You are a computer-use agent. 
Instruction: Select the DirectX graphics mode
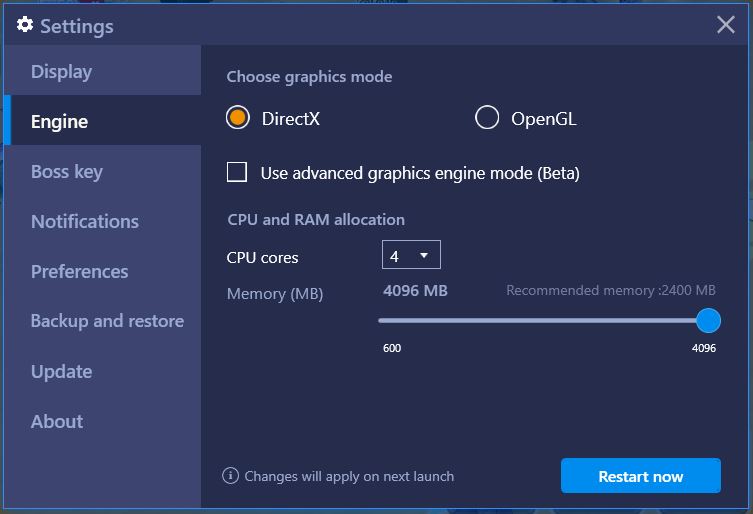tap(238, 118)
